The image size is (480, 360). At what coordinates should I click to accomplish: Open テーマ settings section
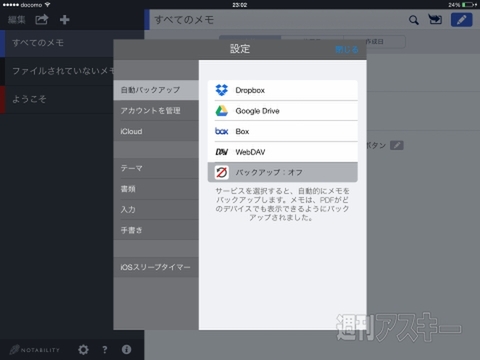(x=156, y=168)
